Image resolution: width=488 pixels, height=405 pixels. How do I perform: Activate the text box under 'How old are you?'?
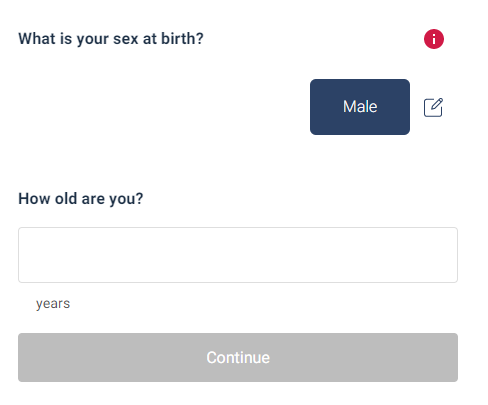point(238,255)
